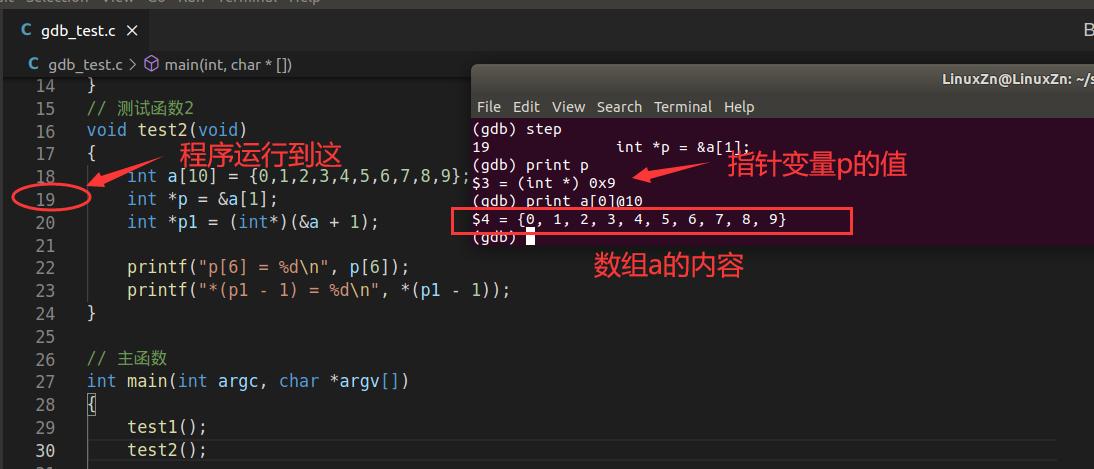
Task: Open the gdb_test.c breadcrumb file dropdown
Action: click(85, 64)
